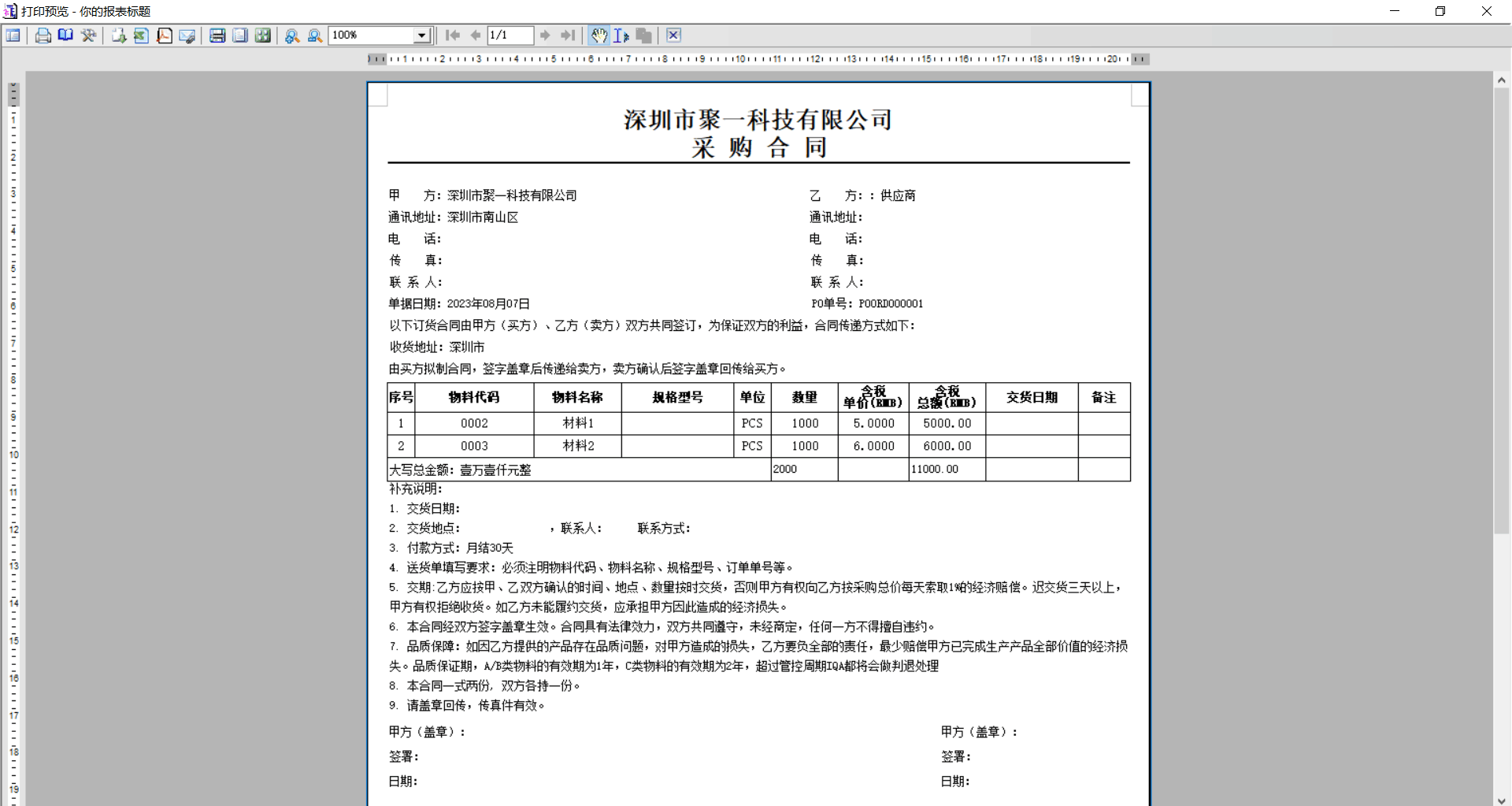Send report via e-mail icon
This screenshot has height=806, width=1512.
187,35
